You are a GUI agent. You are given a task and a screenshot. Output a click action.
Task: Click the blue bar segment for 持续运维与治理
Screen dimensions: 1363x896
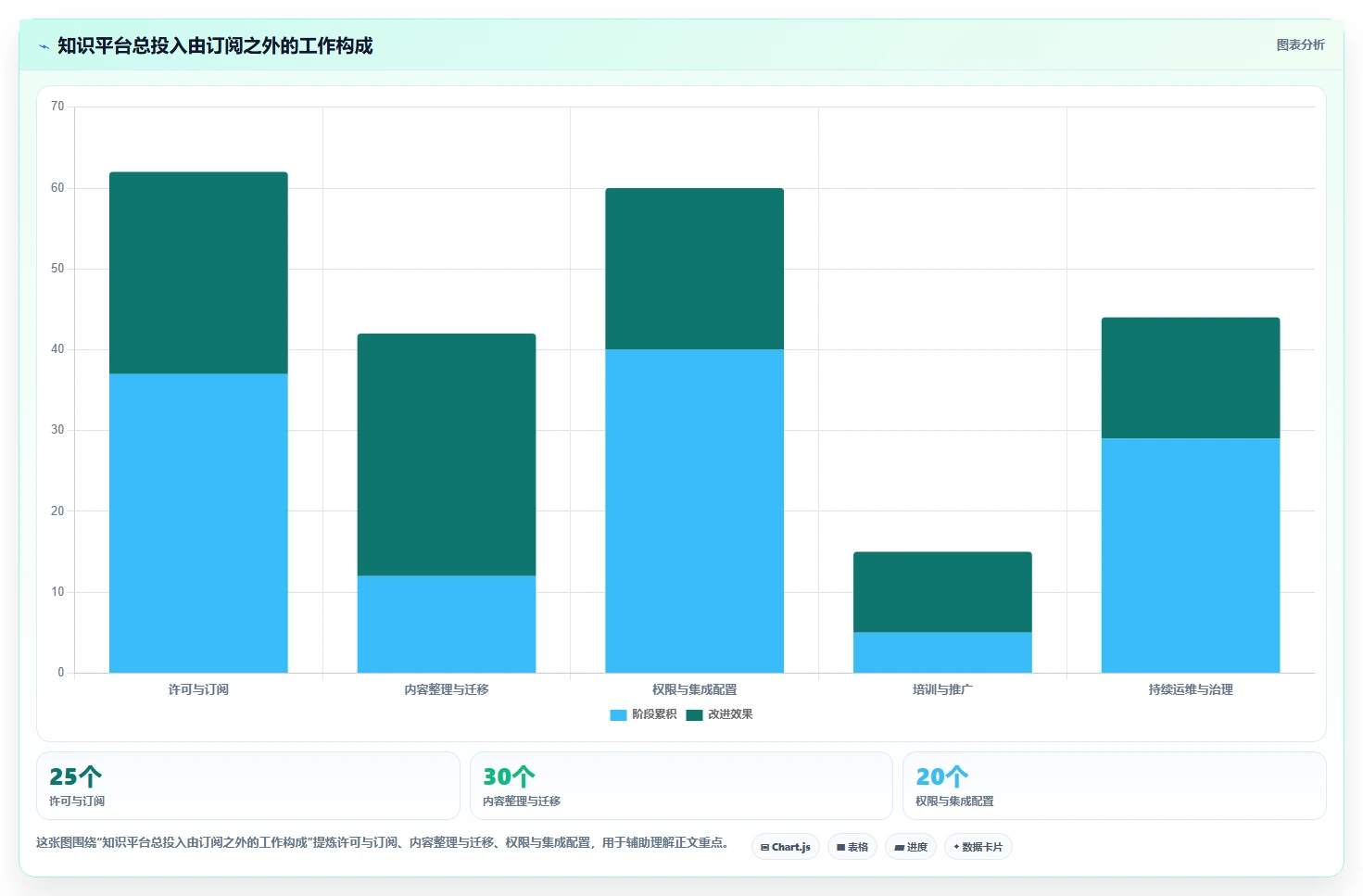[x=1191, y=555]
